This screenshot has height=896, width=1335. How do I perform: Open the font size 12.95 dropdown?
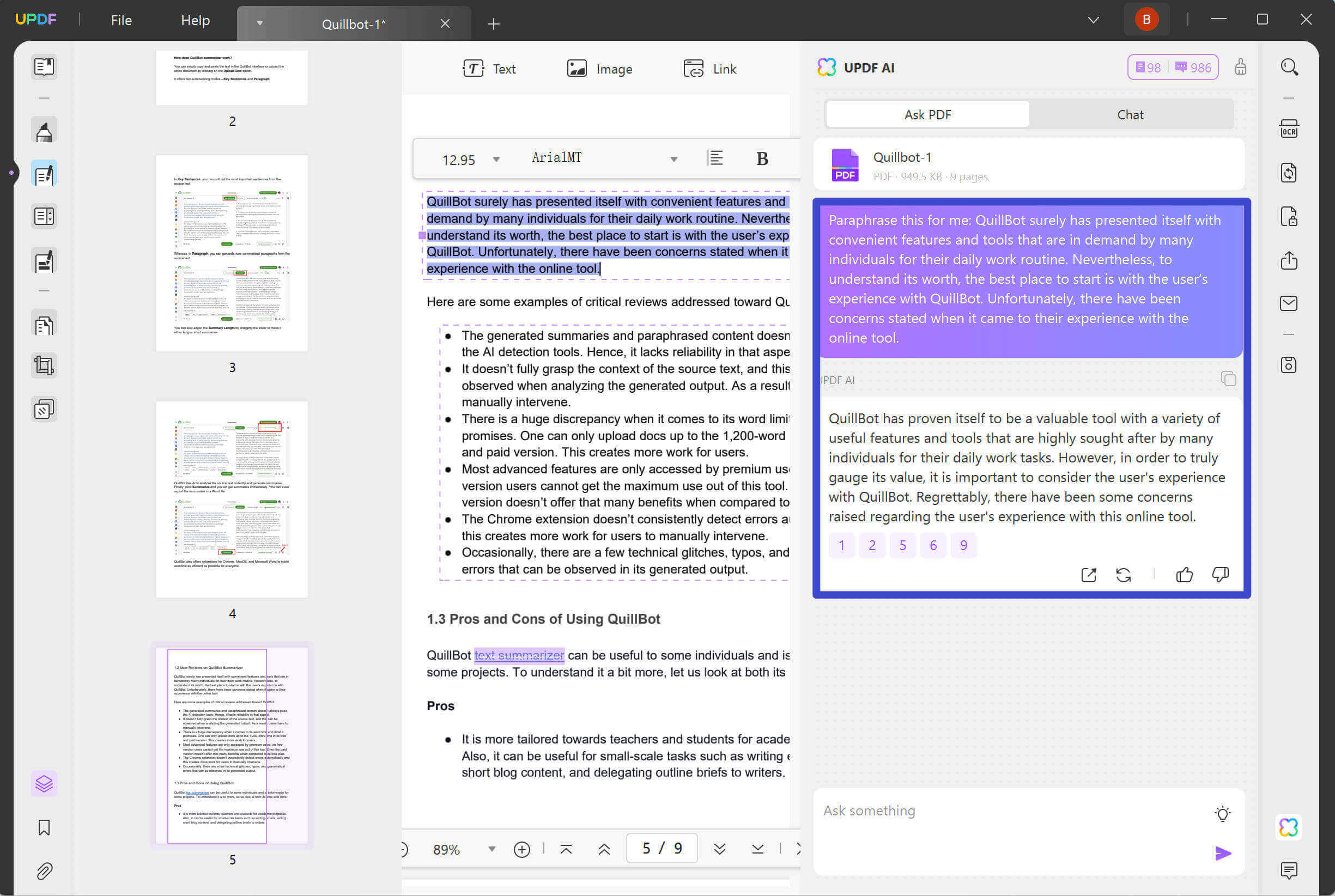496,160
